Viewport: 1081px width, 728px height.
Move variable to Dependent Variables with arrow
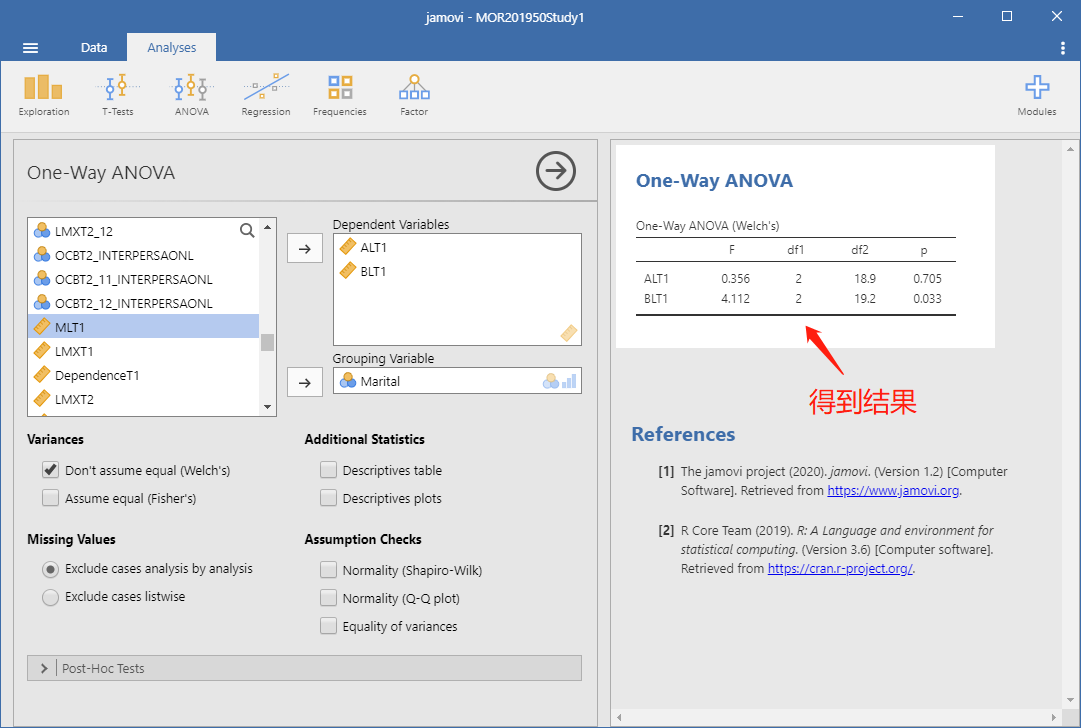(x=305, y=249)
